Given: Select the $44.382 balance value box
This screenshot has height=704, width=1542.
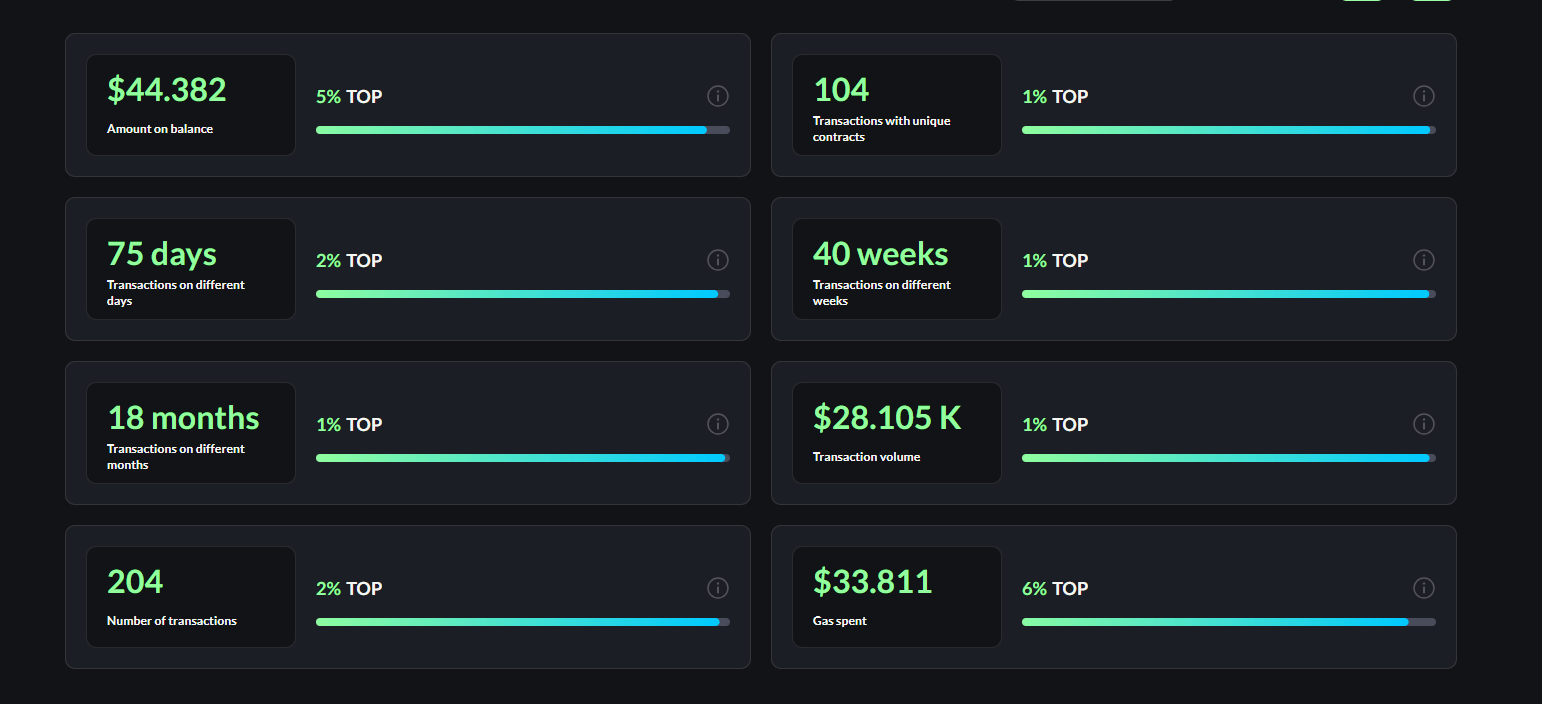Looking at the screenshot, I should click(x=191, y=105).
